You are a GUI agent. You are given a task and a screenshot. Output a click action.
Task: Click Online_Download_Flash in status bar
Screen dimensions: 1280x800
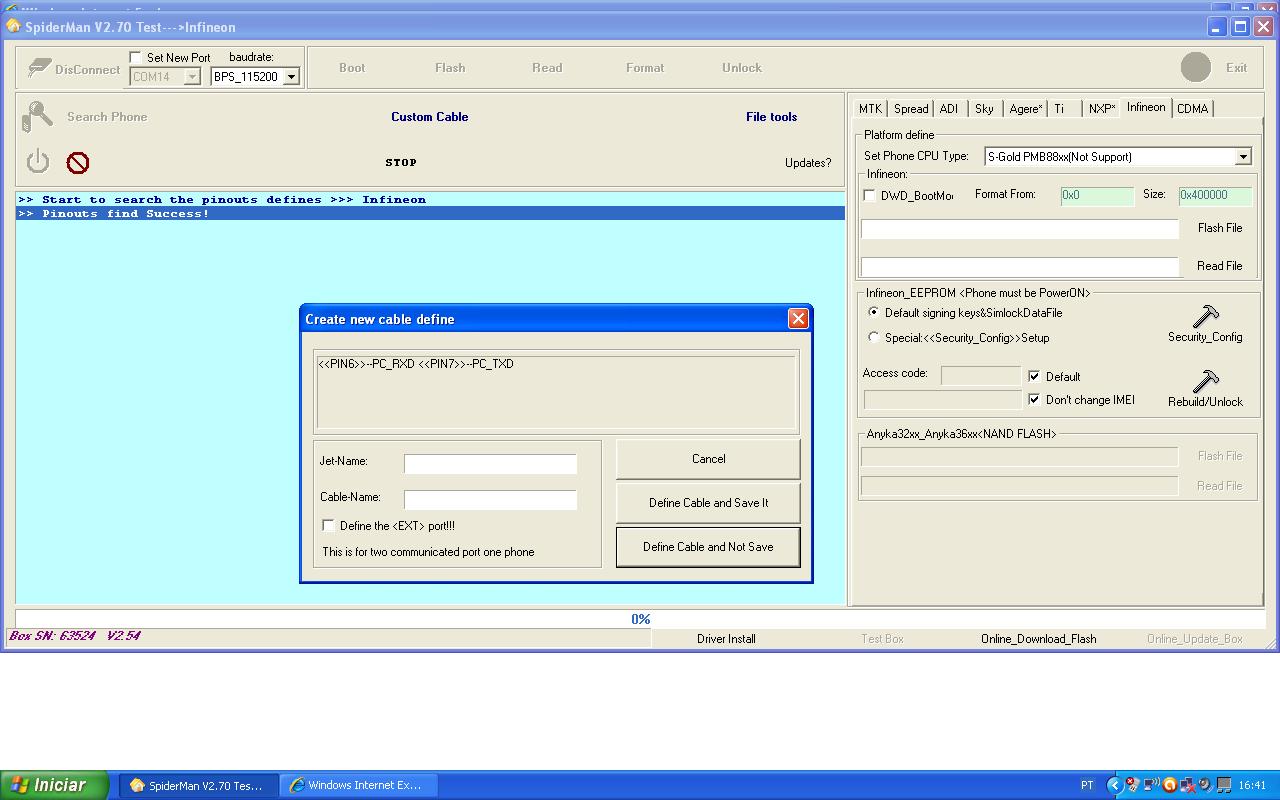coord(1038,639)
